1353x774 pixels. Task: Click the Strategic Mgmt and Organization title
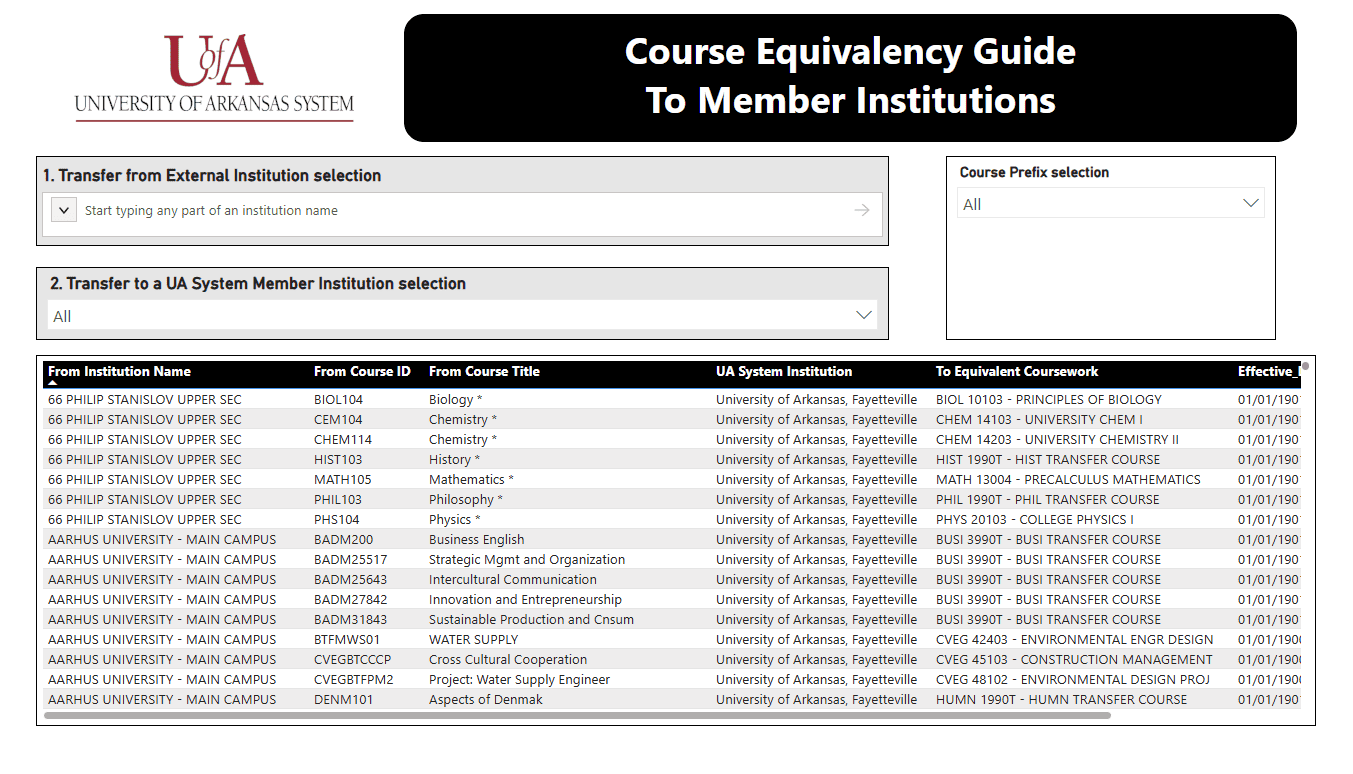[527, 559]
